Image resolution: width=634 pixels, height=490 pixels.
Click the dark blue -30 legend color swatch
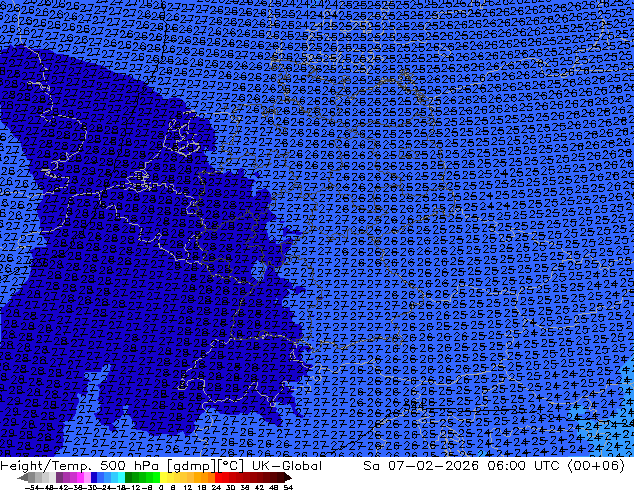pyautogui.click(x=94, y=477)
